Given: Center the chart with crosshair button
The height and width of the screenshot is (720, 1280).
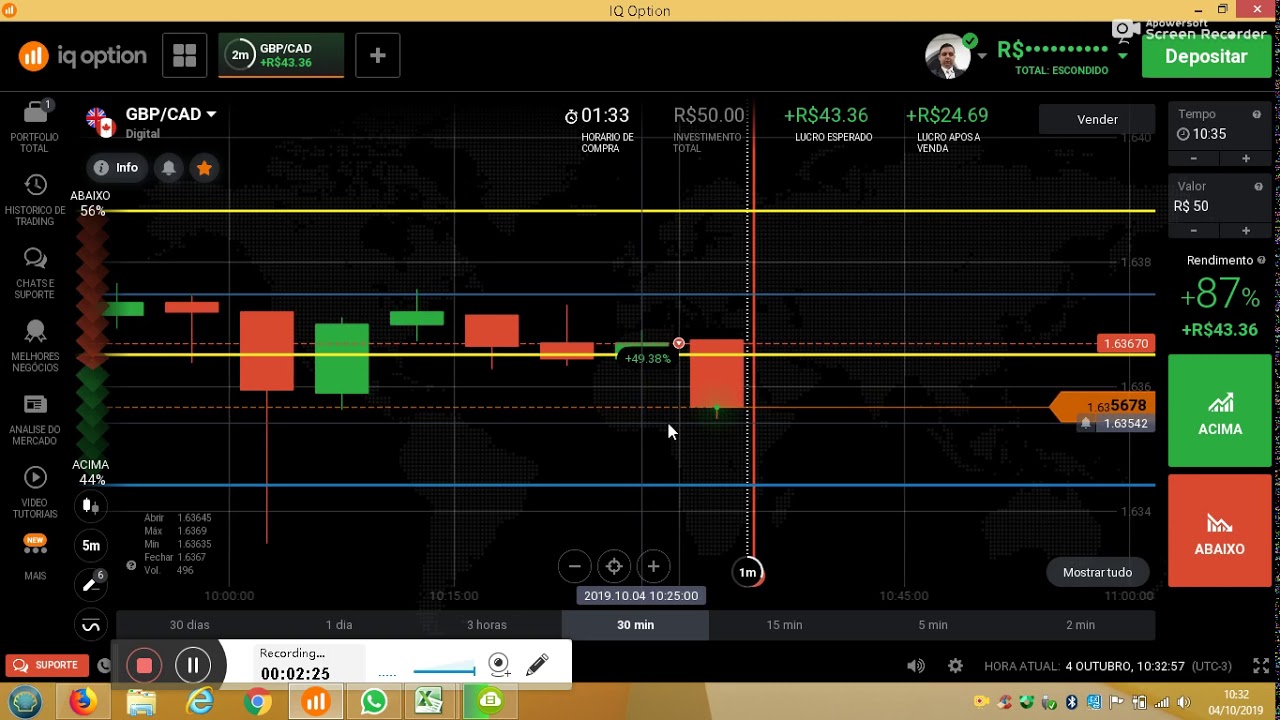Looking at the screenshot, I should (614, 566).
